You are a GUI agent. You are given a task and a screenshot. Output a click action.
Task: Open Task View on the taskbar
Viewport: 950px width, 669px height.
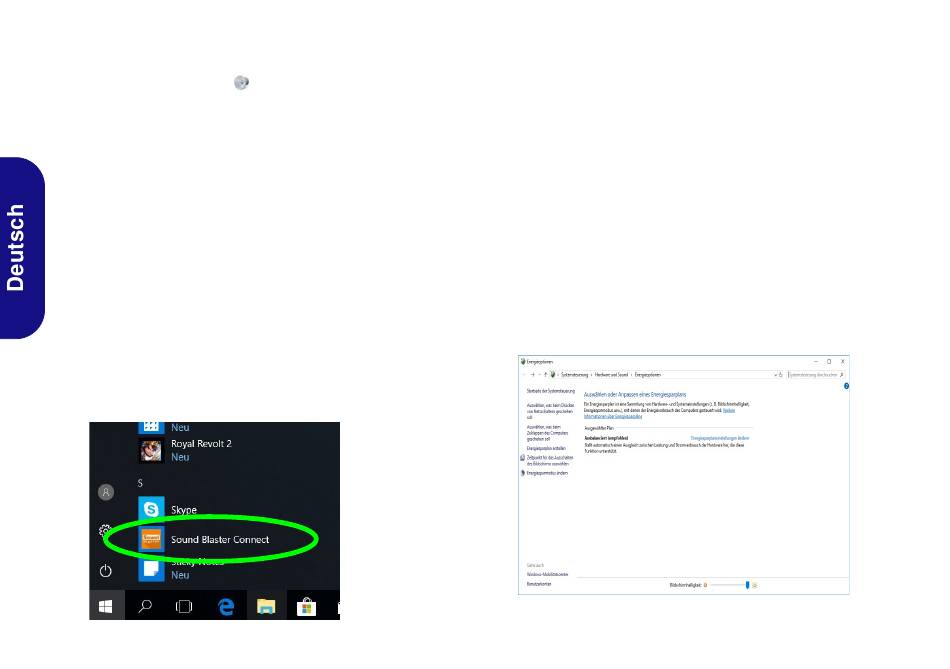[x=184, y=606]
